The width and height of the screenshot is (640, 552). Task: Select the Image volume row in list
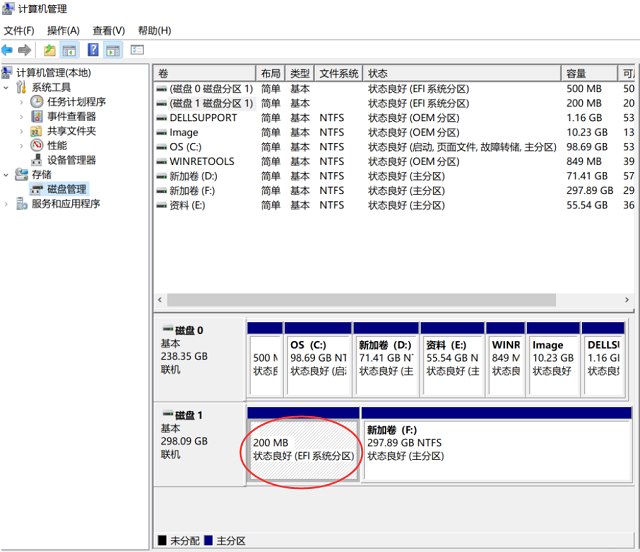(394, 132)
